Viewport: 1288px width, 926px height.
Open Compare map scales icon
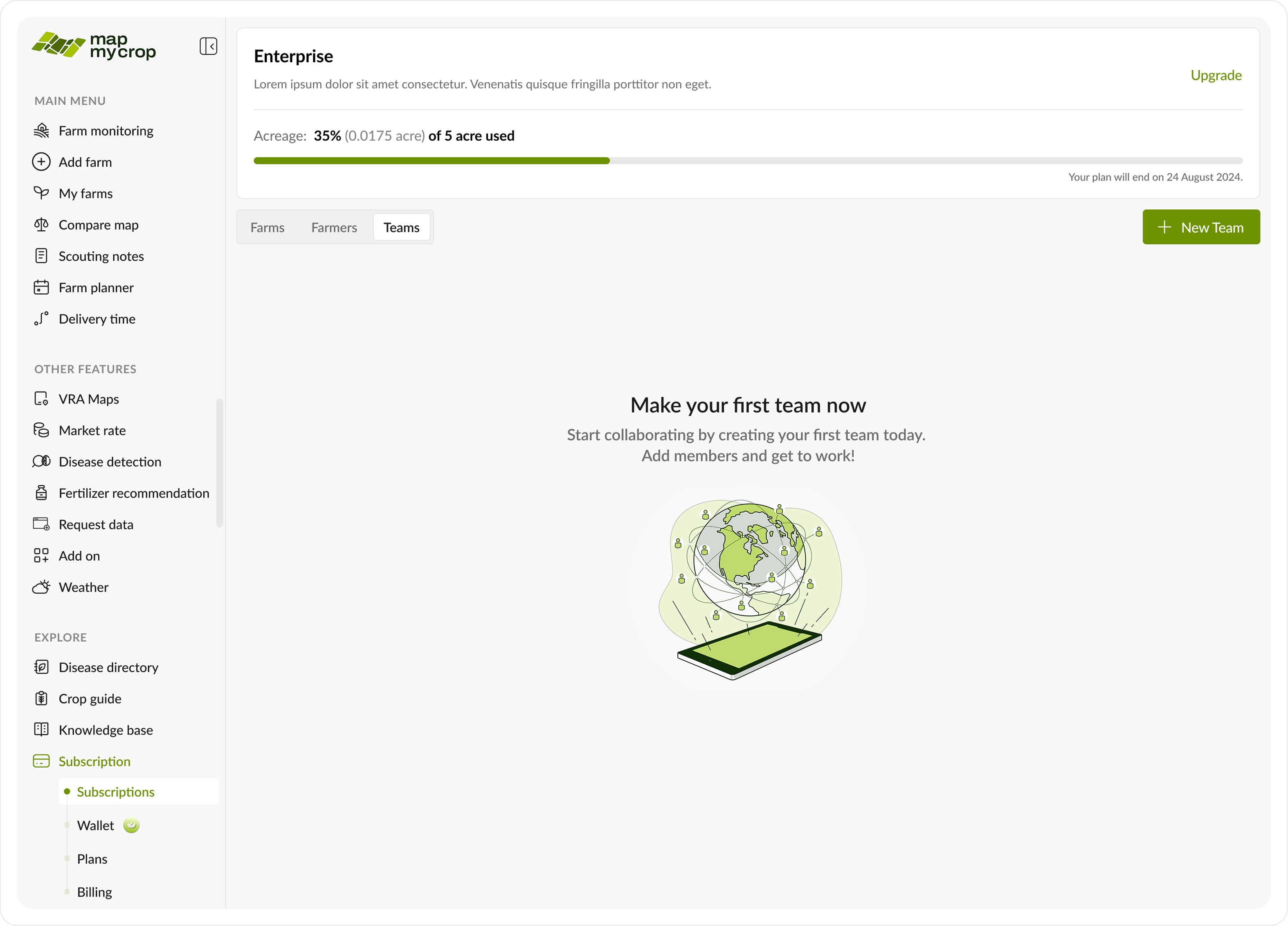click(41, 225)
